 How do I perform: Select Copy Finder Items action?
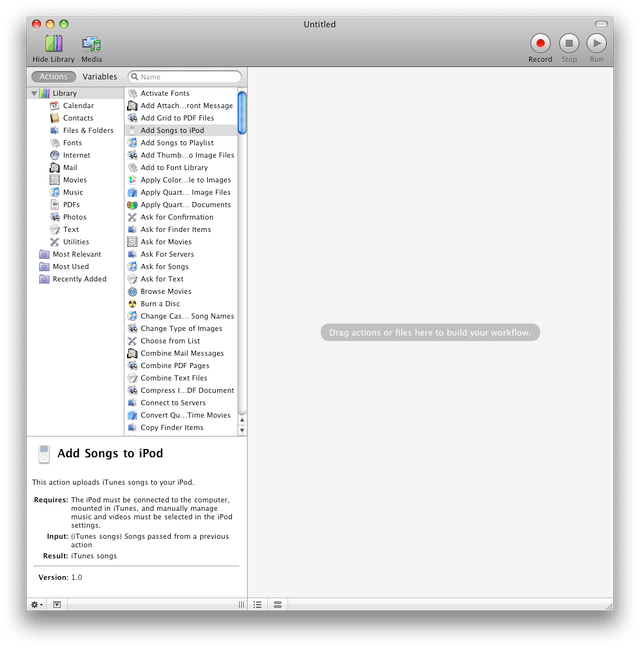181,427
